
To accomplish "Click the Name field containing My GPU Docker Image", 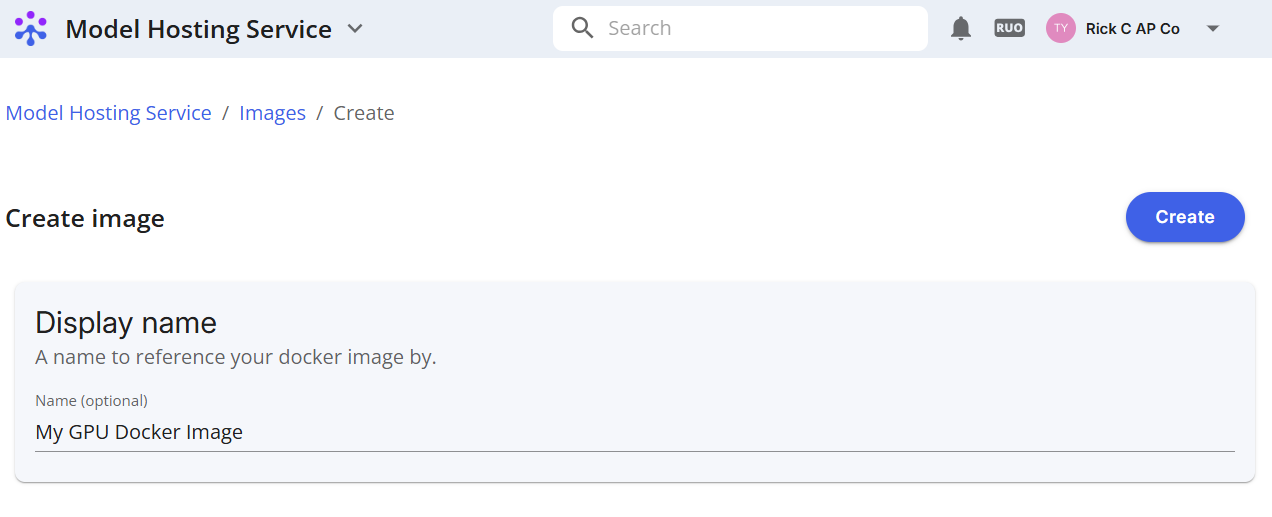I will click(635, 433).
